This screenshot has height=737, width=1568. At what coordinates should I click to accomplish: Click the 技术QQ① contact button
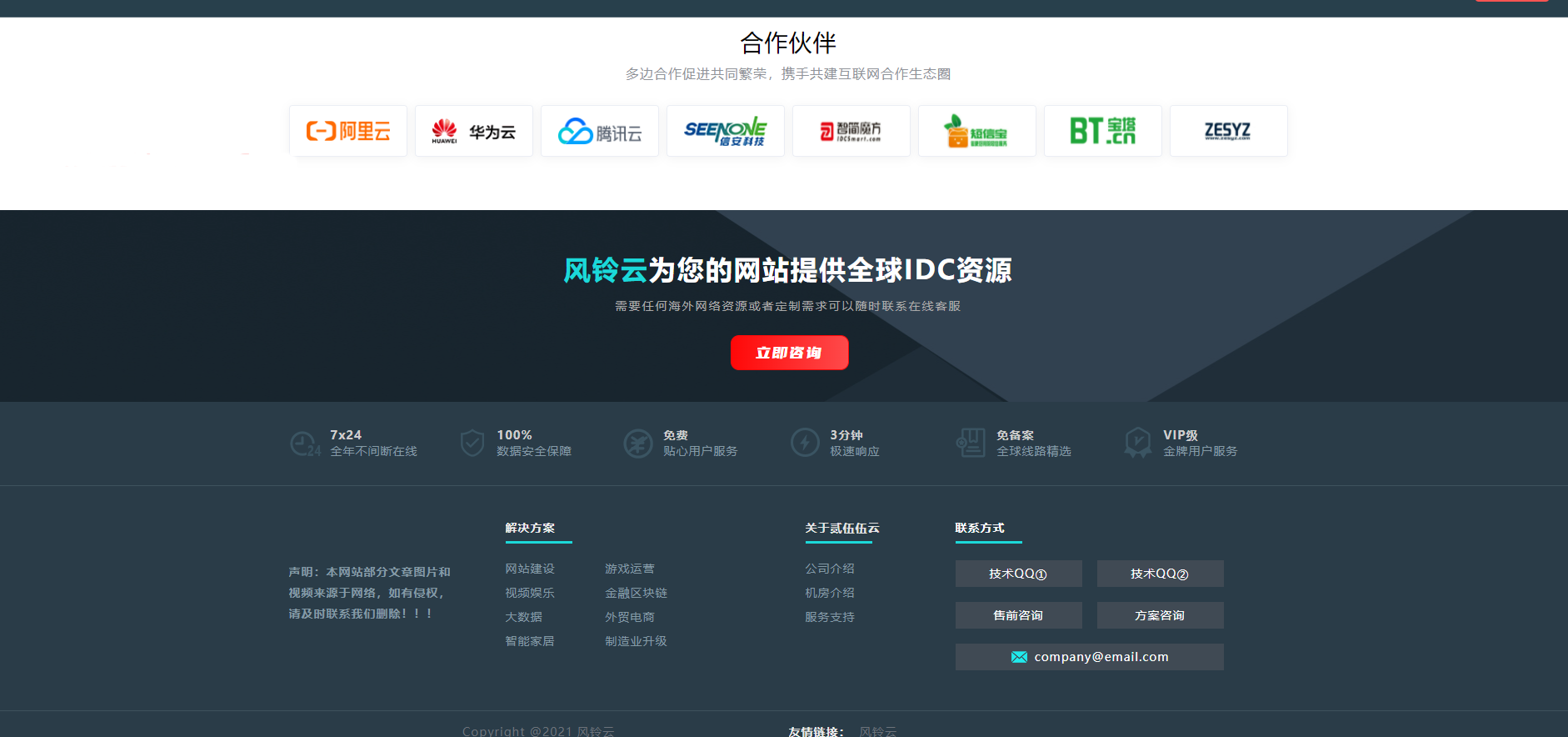pyautogui.click(x=1019, y=574)
